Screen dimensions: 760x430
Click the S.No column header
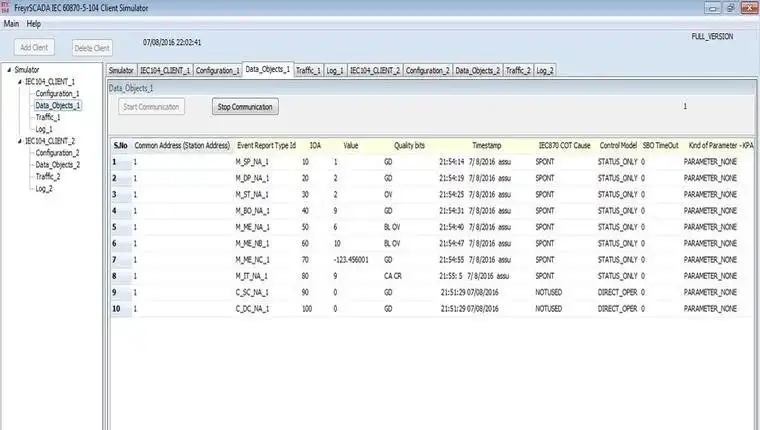[121, 145]
